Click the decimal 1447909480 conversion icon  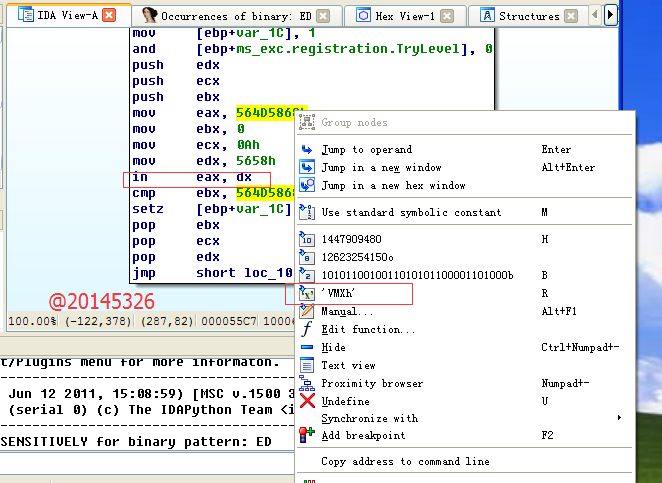[x=307, y=240]
